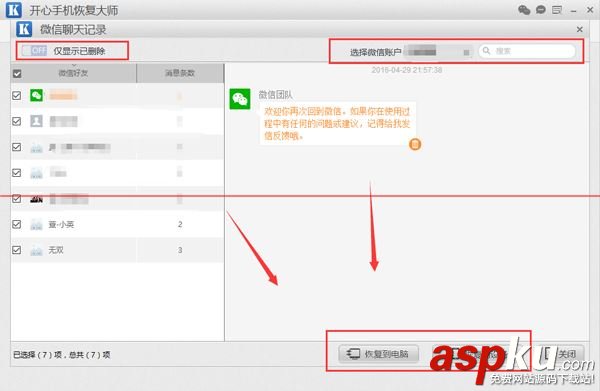The image size is (600, 391).
Task: Click the 微信团队 sender name
Action: pyautogui.click(x=276, y=94)
